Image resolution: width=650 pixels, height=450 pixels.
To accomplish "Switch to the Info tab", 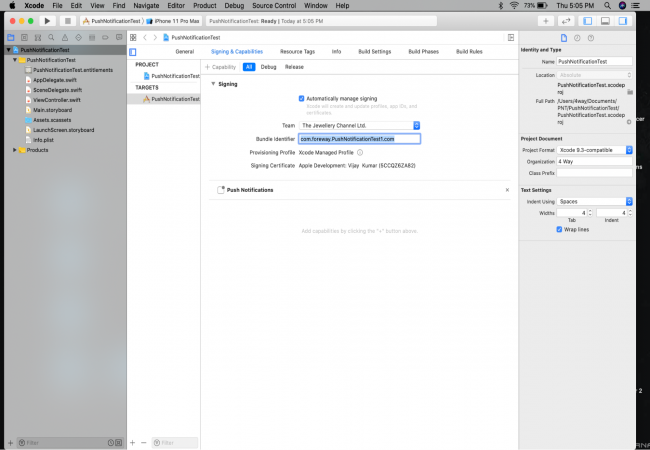I will pyautogui.click(x=336, y=51).
